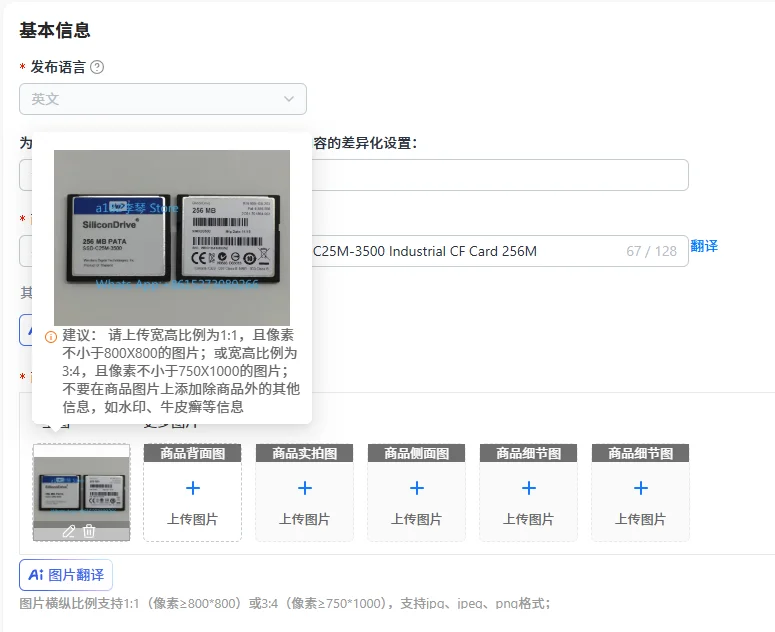Screen dimensions: 775x632
Task: Click the AI 图片翻译 button
Action: coord(66,575)
